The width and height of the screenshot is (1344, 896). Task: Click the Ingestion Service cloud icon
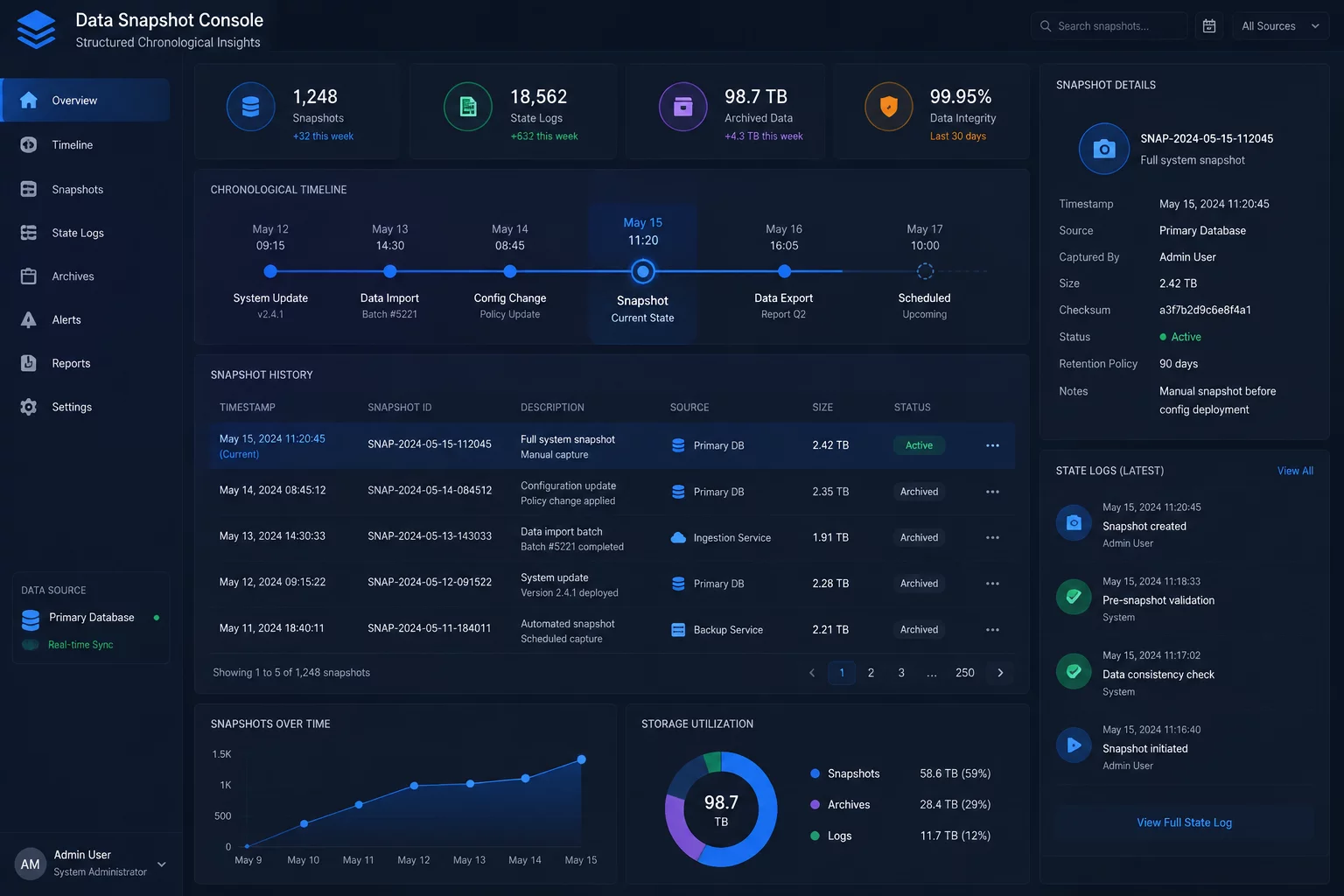tap(678, 537)
